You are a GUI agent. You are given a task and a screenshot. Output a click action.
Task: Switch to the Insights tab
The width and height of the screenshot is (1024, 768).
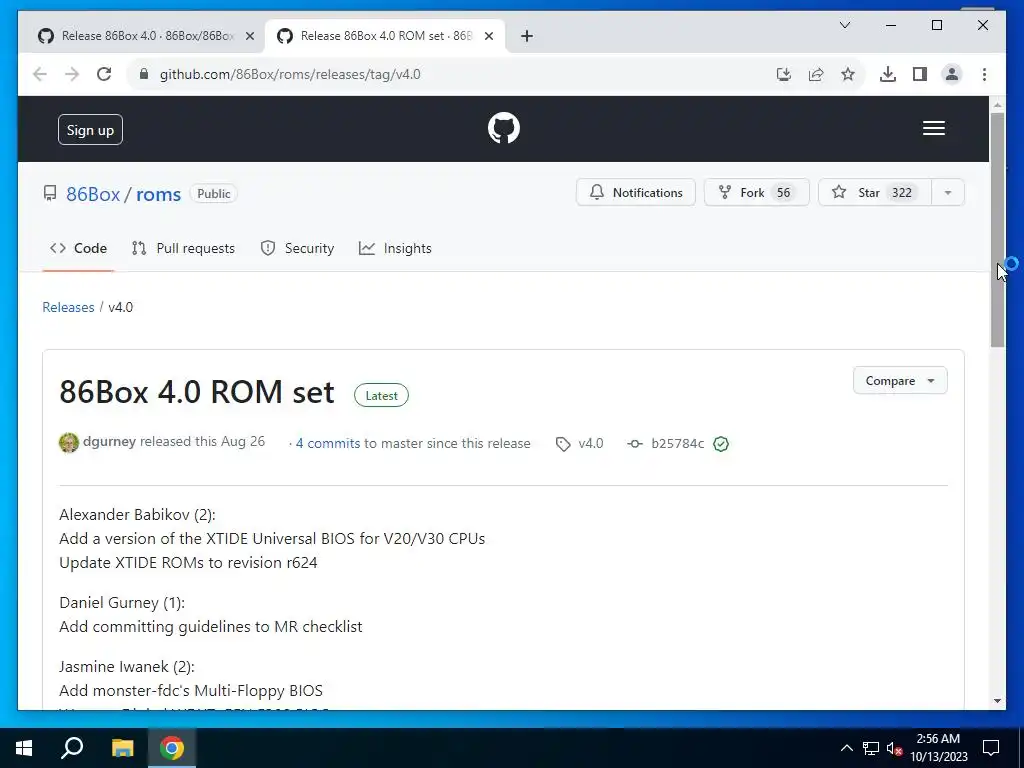click(395, 248)
